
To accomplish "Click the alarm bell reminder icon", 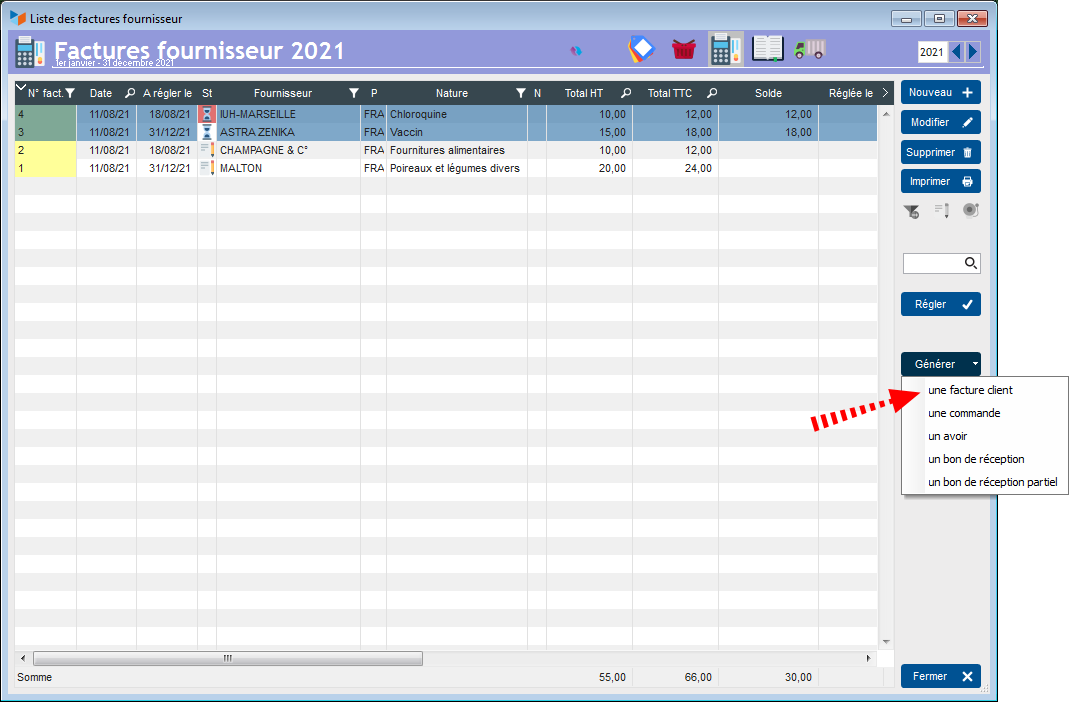I will coord(970,211).
